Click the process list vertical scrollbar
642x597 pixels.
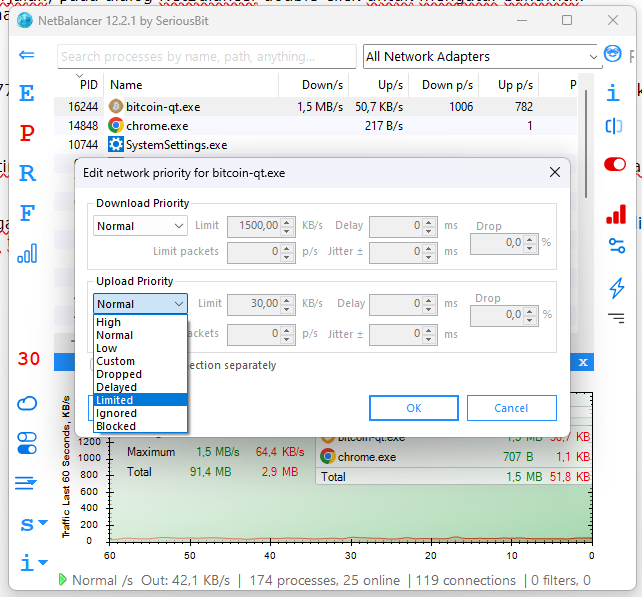coord(586,144)
